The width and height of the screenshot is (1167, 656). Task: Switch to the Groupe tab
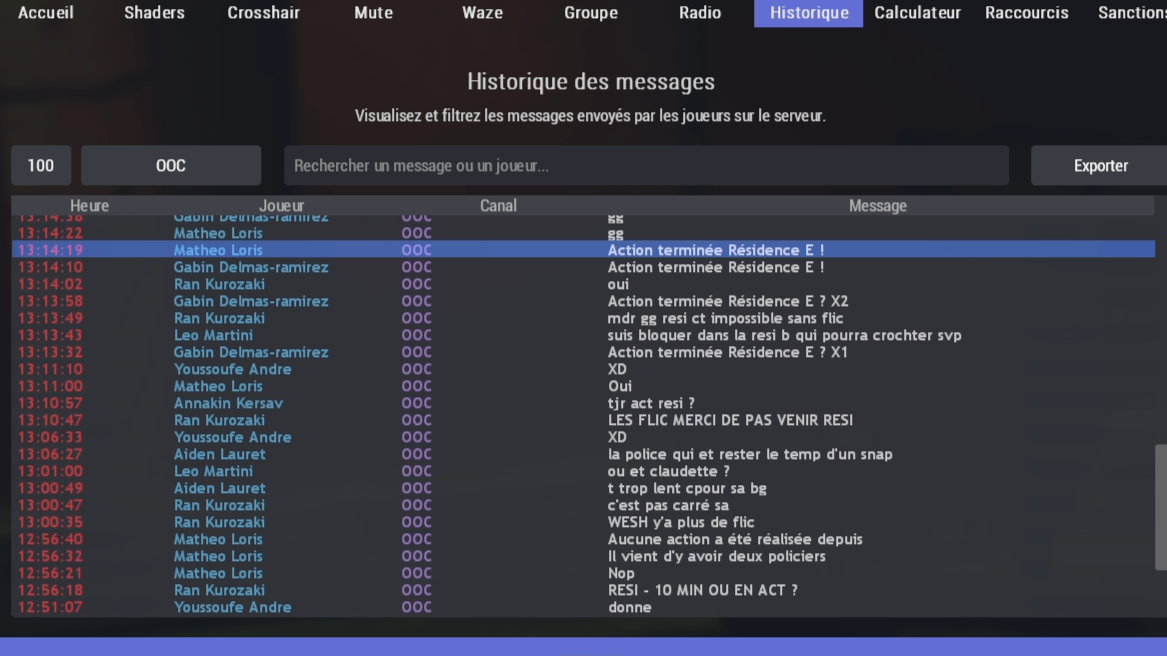(x=591, y=13)
